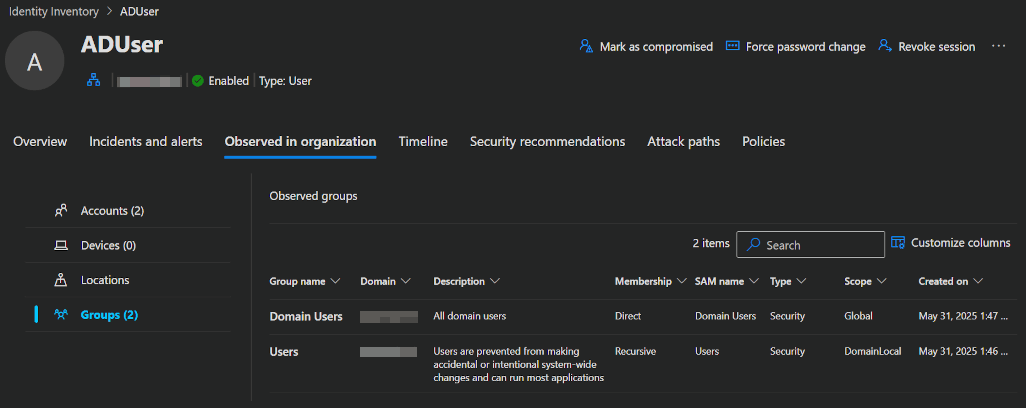Switch to the Timeline tab
Viewport: 1026px width, 408px height.
423,142
